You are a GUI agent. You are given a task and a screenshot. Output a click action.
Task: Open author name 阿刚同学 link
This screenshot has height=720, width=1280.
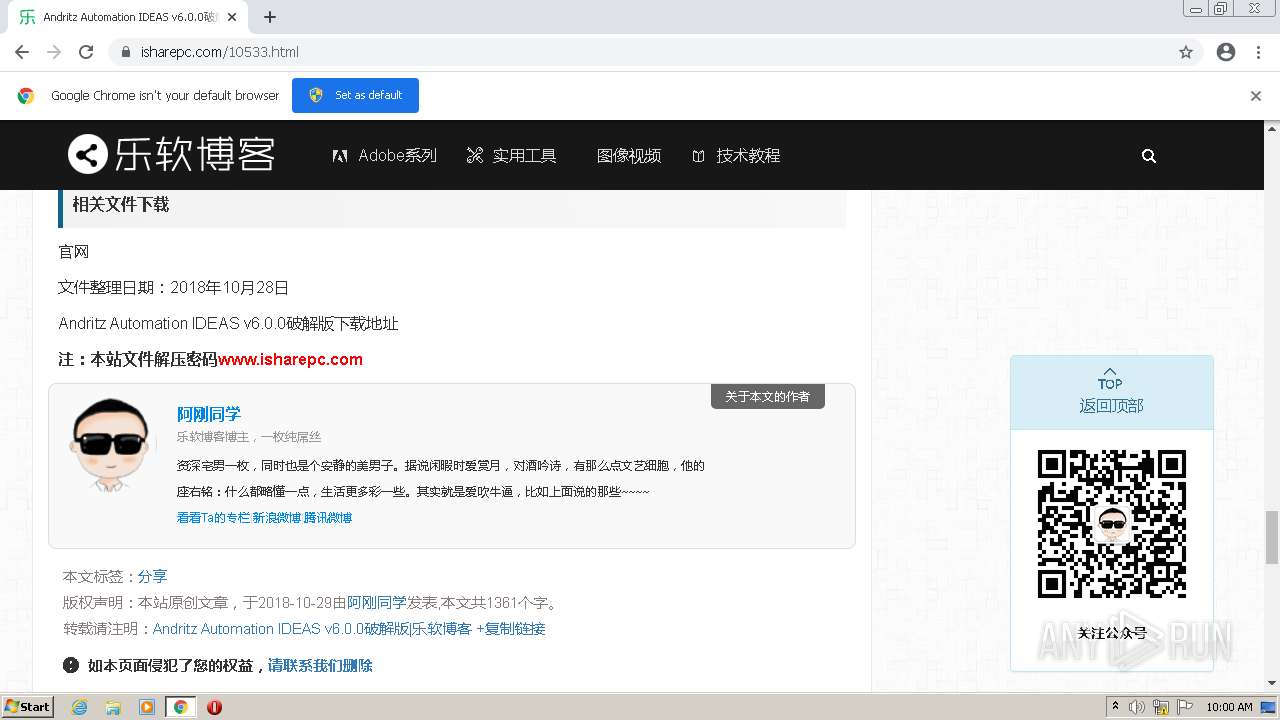point(209,414)
